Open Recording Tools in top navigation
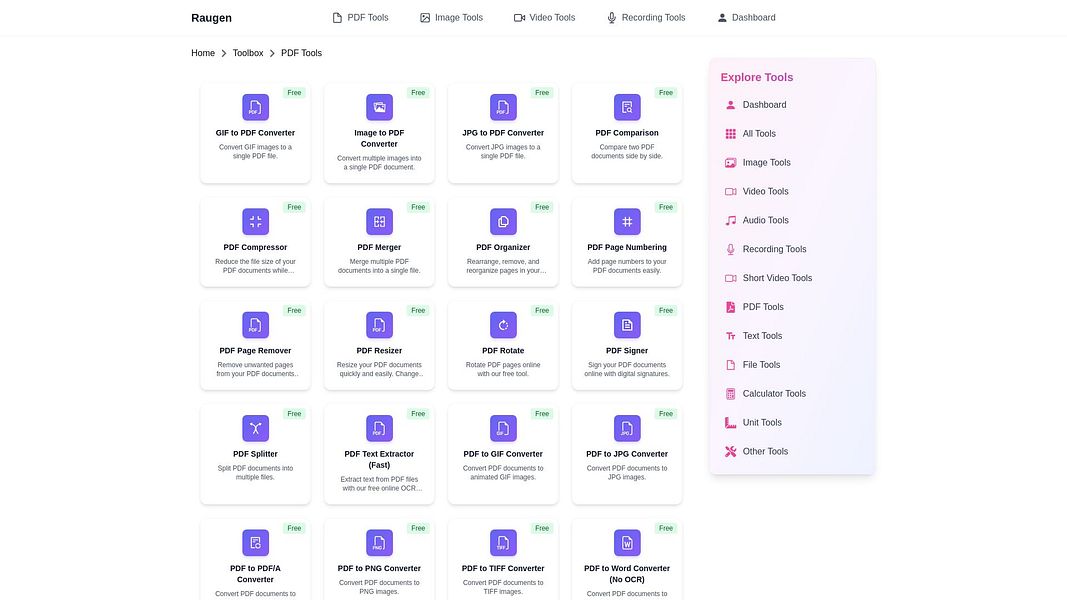 tap(646, 18)
